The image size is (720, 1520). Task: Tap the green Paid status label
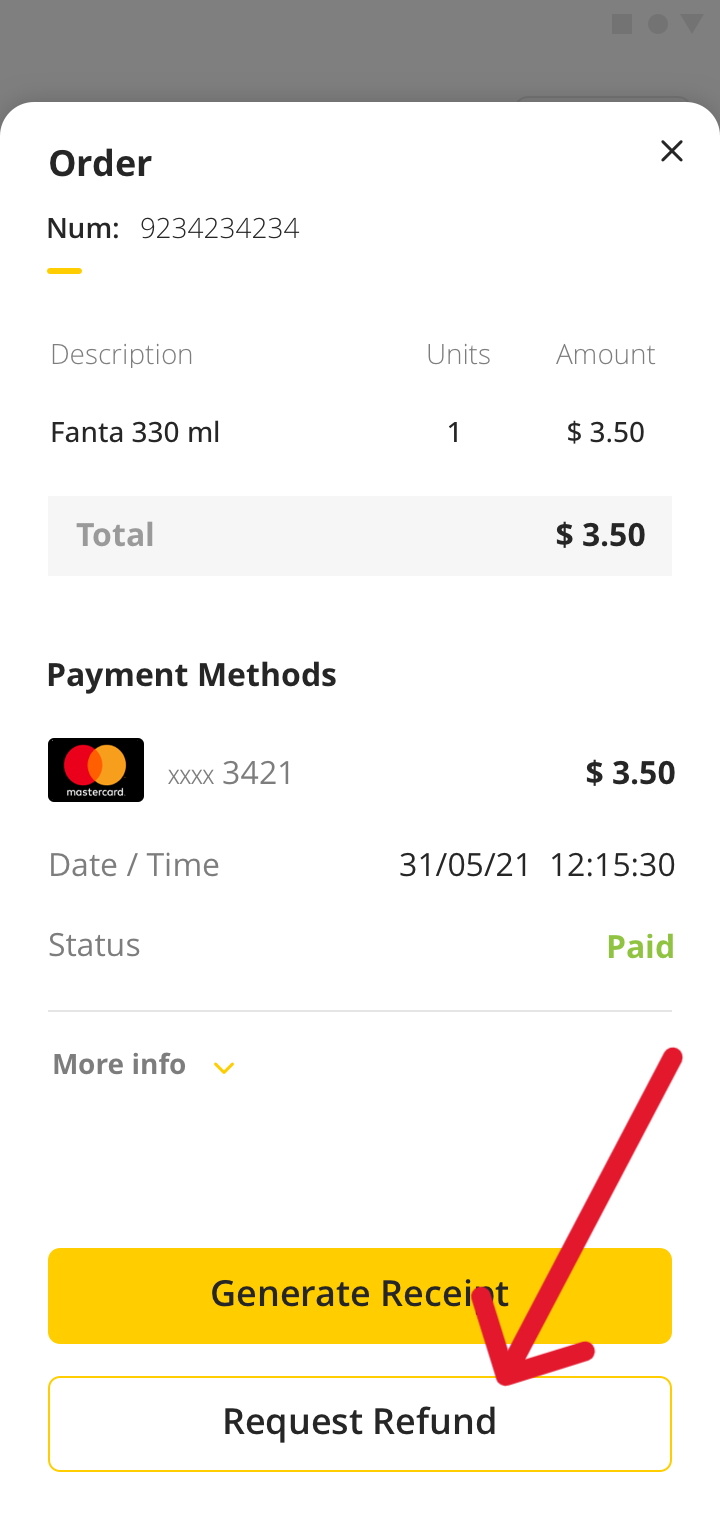click(641, 946)
